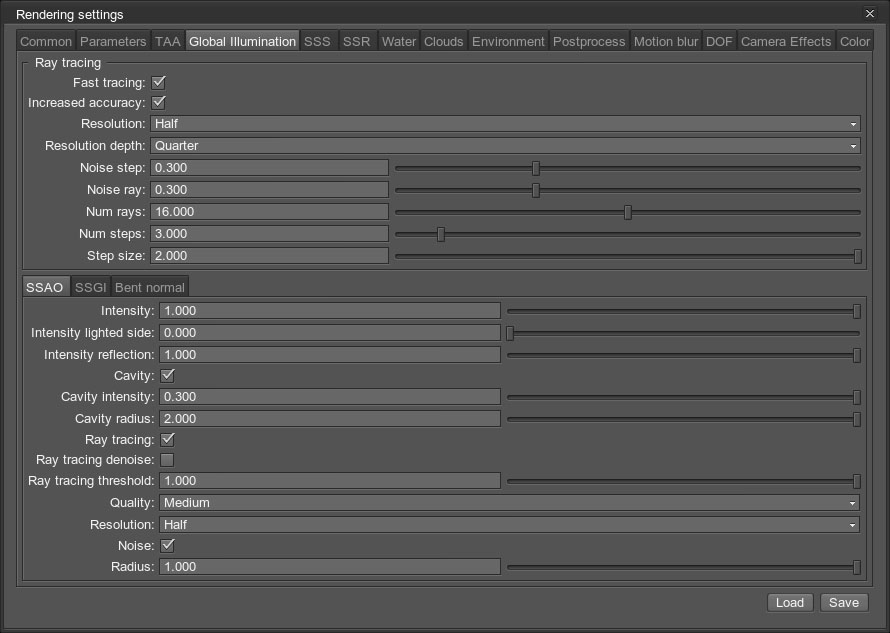The image size is (890, 633).
Task: Click the Num steps value field
Action: 270,234
